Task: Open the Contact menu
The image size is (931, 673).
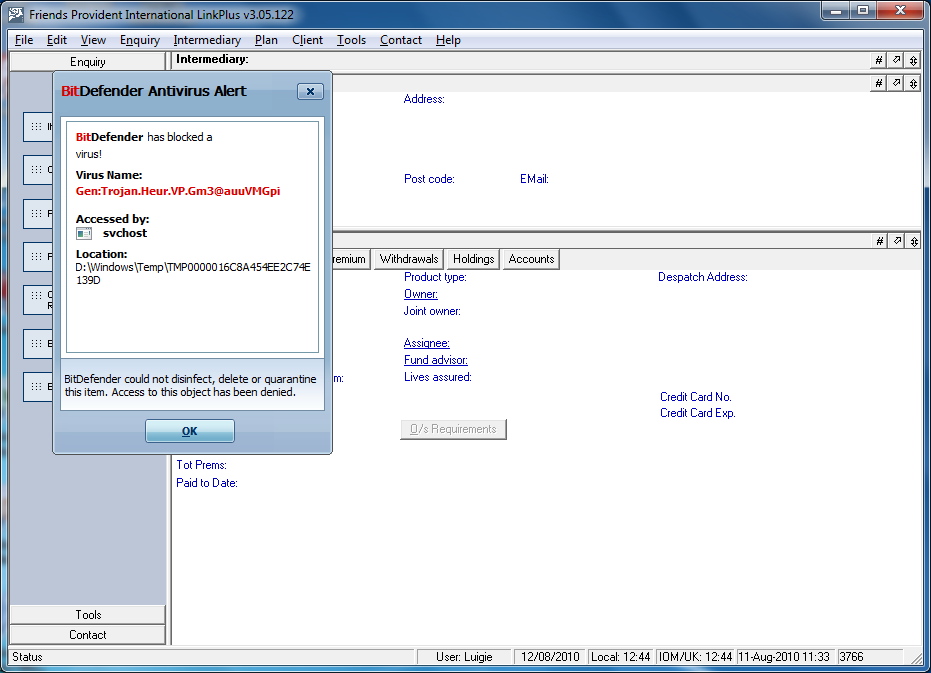Action: 401,40
